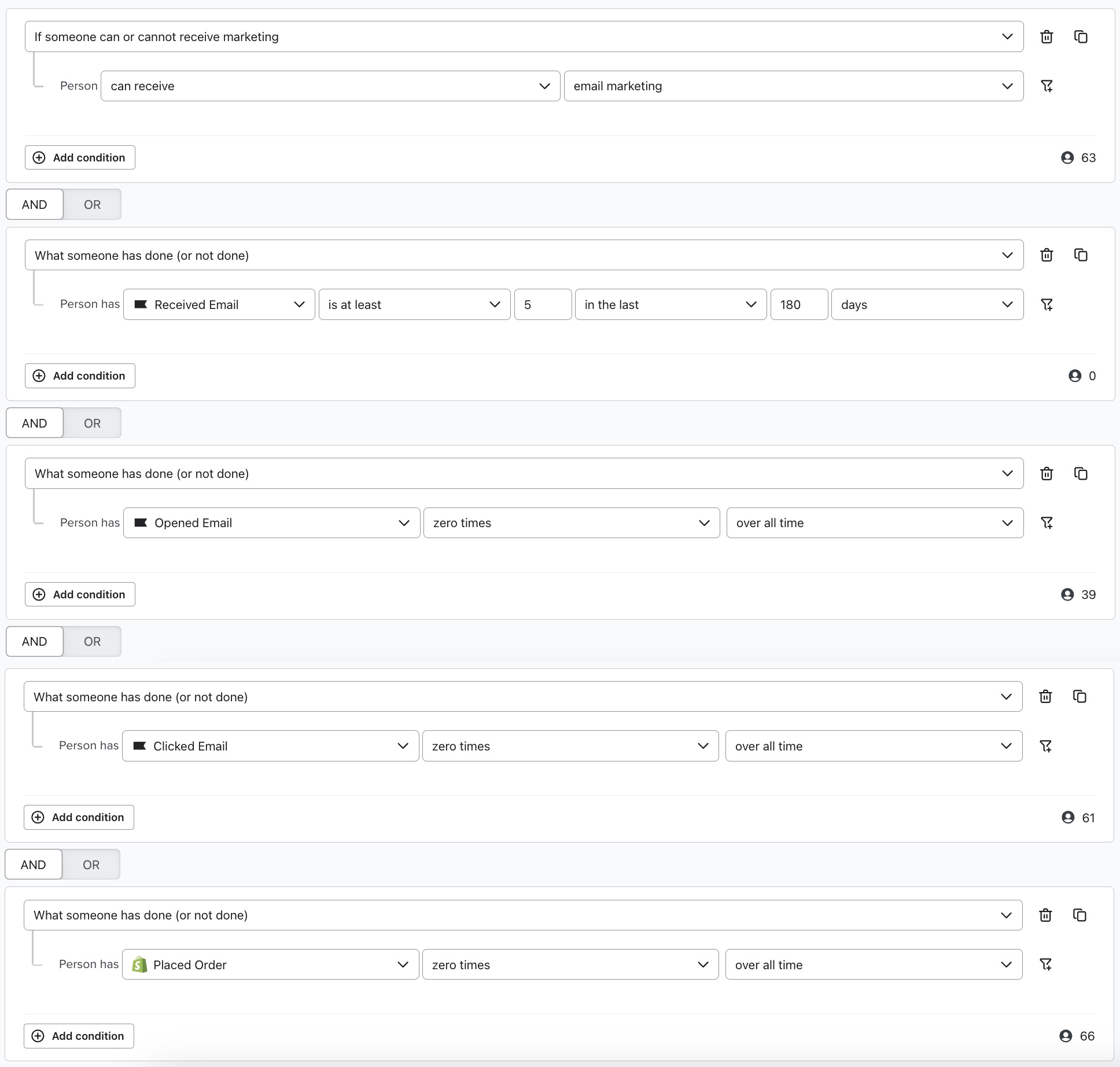Toggle OR on third AND/OR condition group
This screenshot has width=1120, height=1067.
pyautogui.click(x=91, y=641)
